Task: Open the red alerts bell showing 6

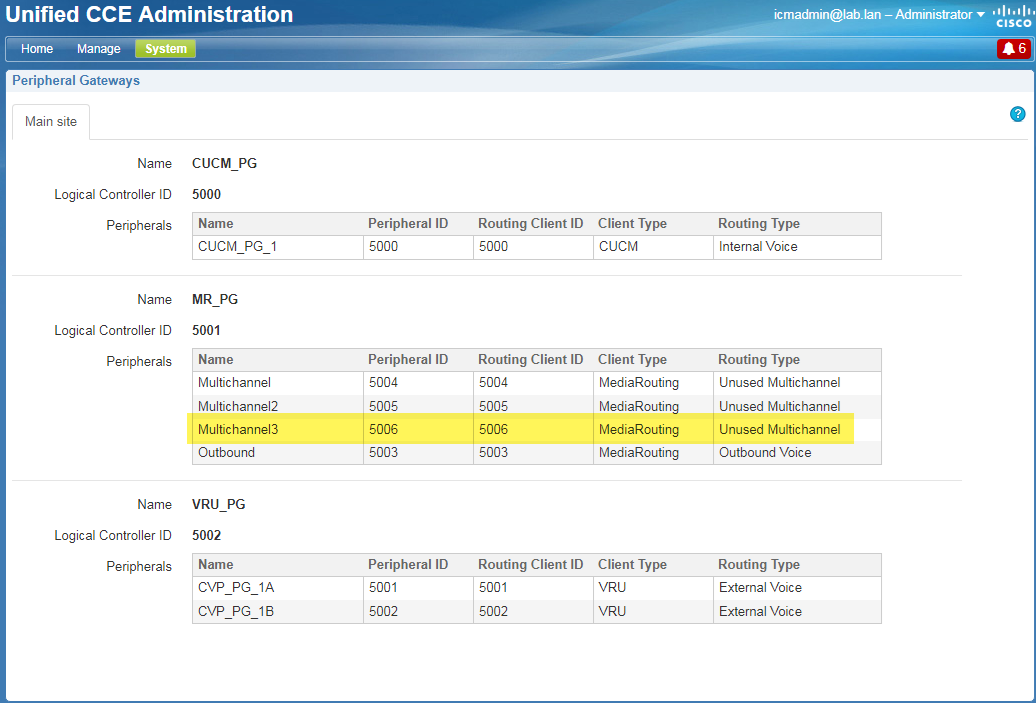Action: click(x=1014, y=49)
